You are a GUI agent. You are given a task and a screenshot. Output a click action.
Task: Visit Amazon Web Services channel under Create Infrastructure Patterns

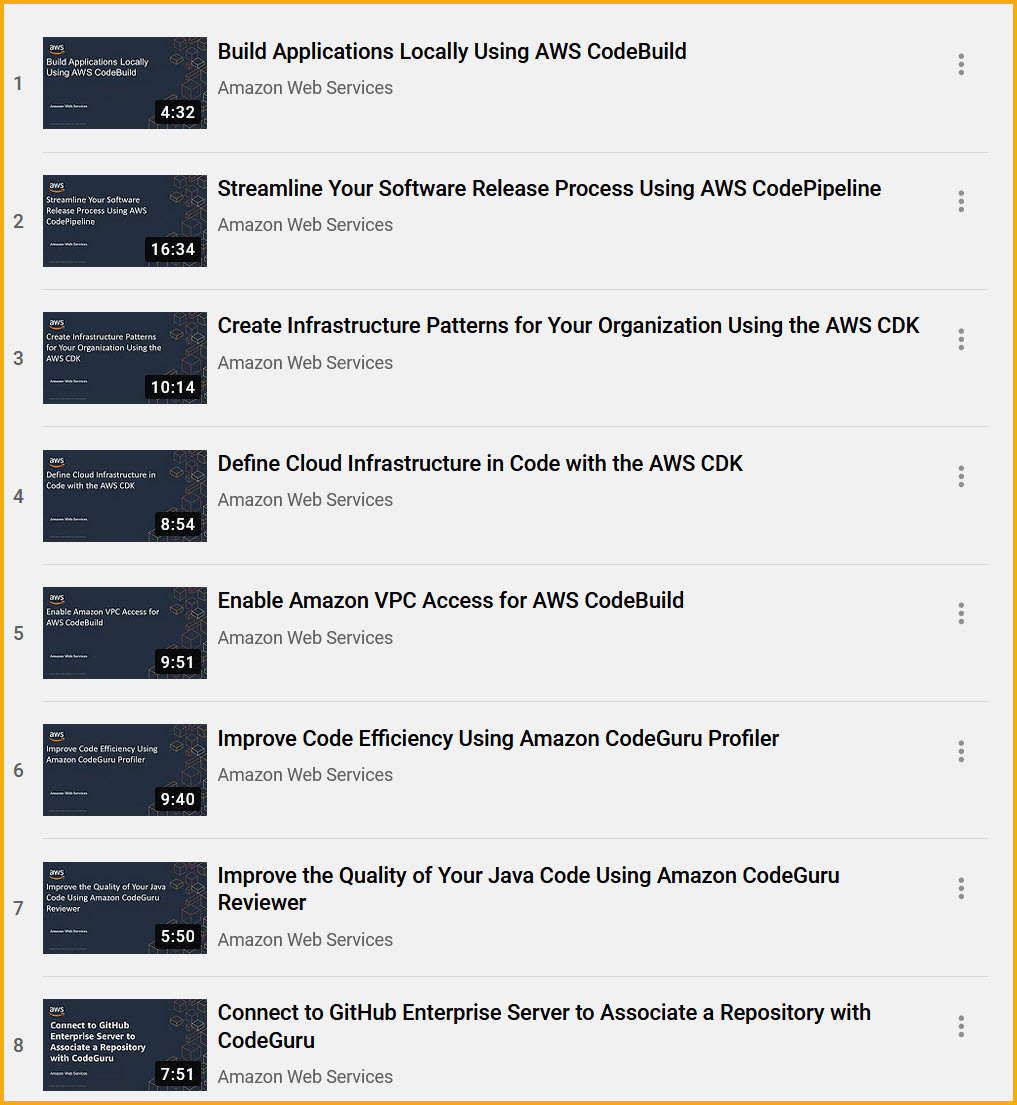[305, 363]
